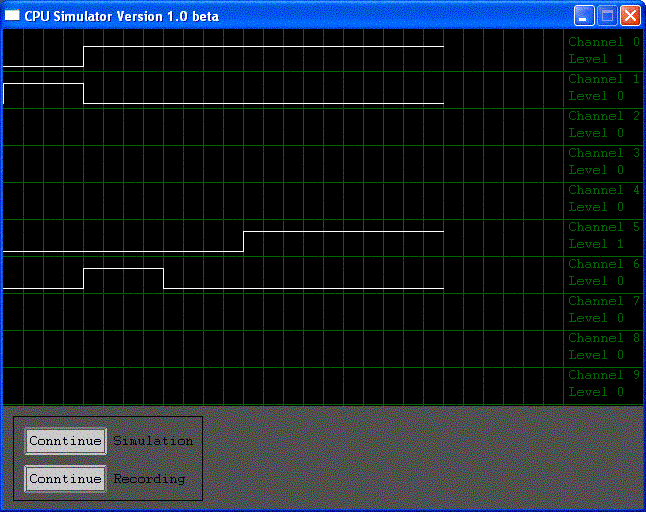The width and height of the screenshot is (646, 512).
Task: Click Level 0 under Channel 1
Action: coord(596,96)
